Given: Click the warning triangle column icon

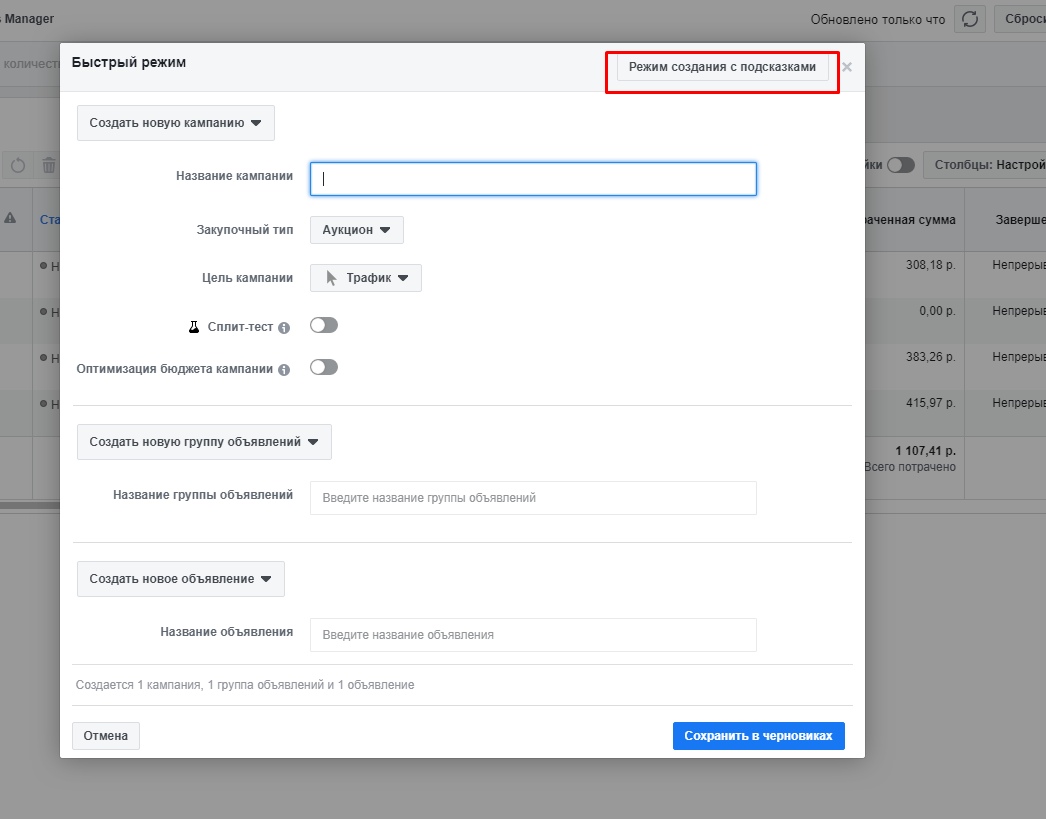Looking at the screenshot, I should pos(10,218).
